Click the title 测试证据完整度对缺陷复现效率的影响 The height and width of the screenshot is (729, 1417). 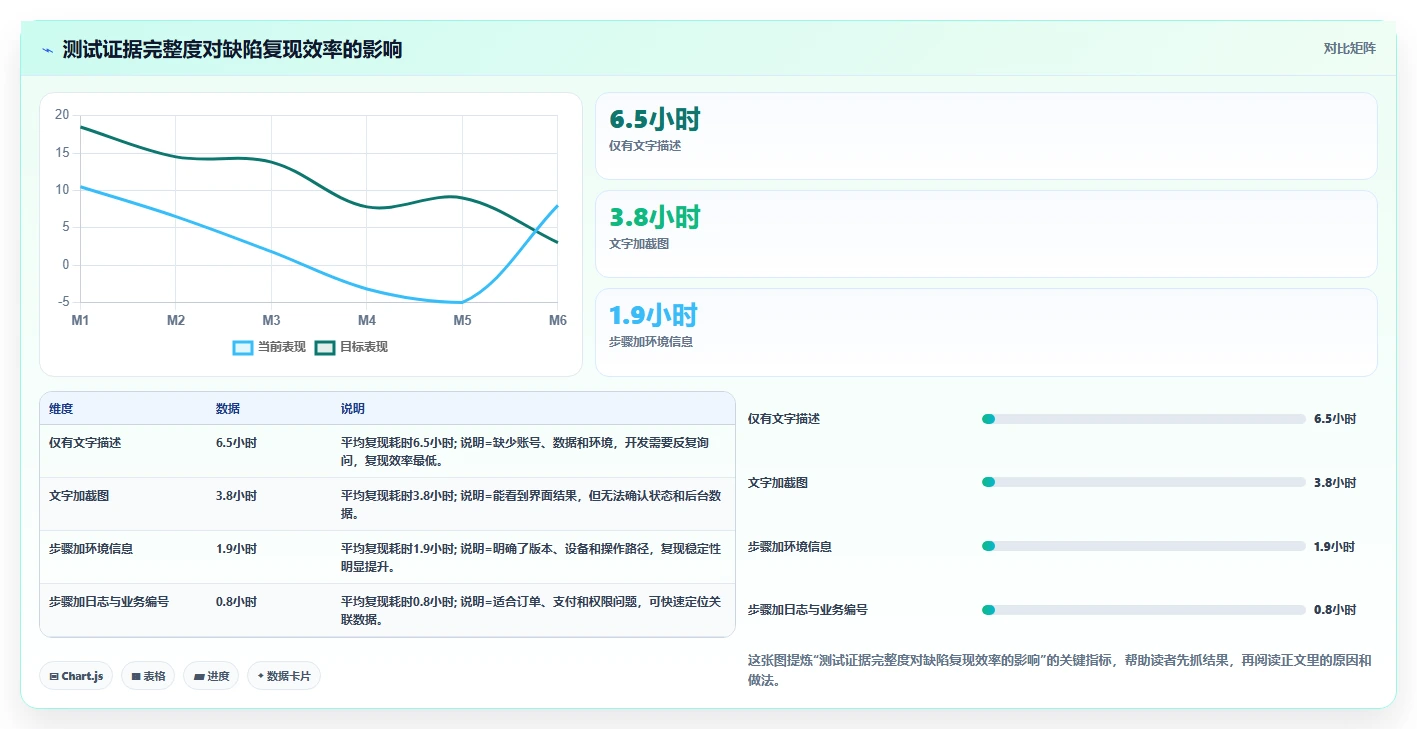coord(232,49)
